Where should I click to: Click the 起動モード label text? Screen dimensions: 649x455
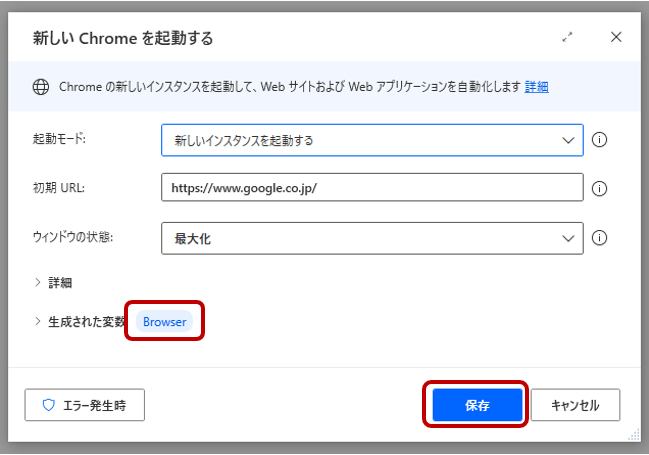[59, 139]
